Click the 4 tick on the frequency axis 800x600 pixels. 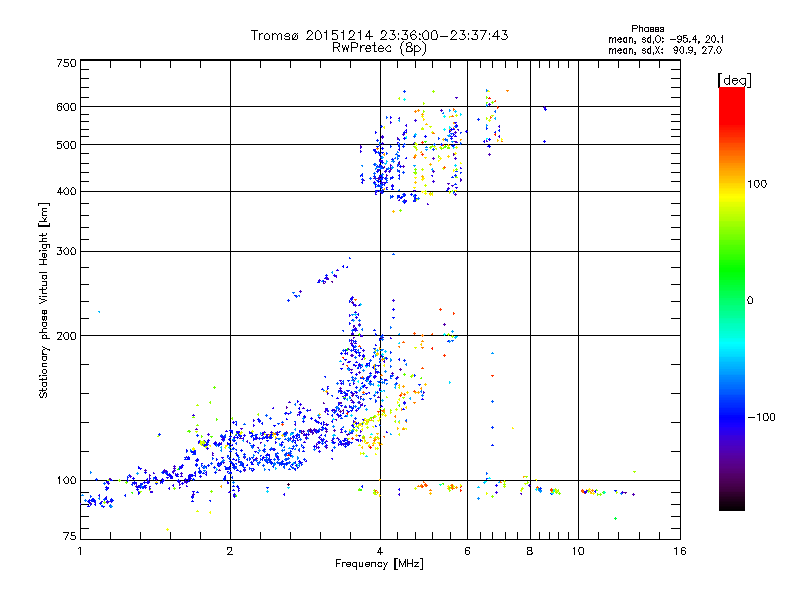coord(380,551)
